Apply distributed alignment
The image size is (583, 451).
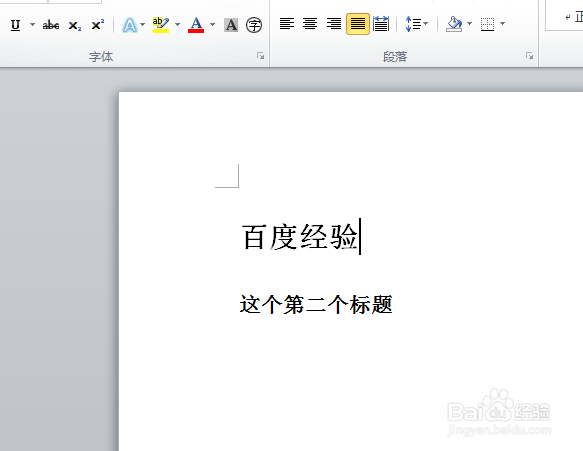tap(381, 24)
